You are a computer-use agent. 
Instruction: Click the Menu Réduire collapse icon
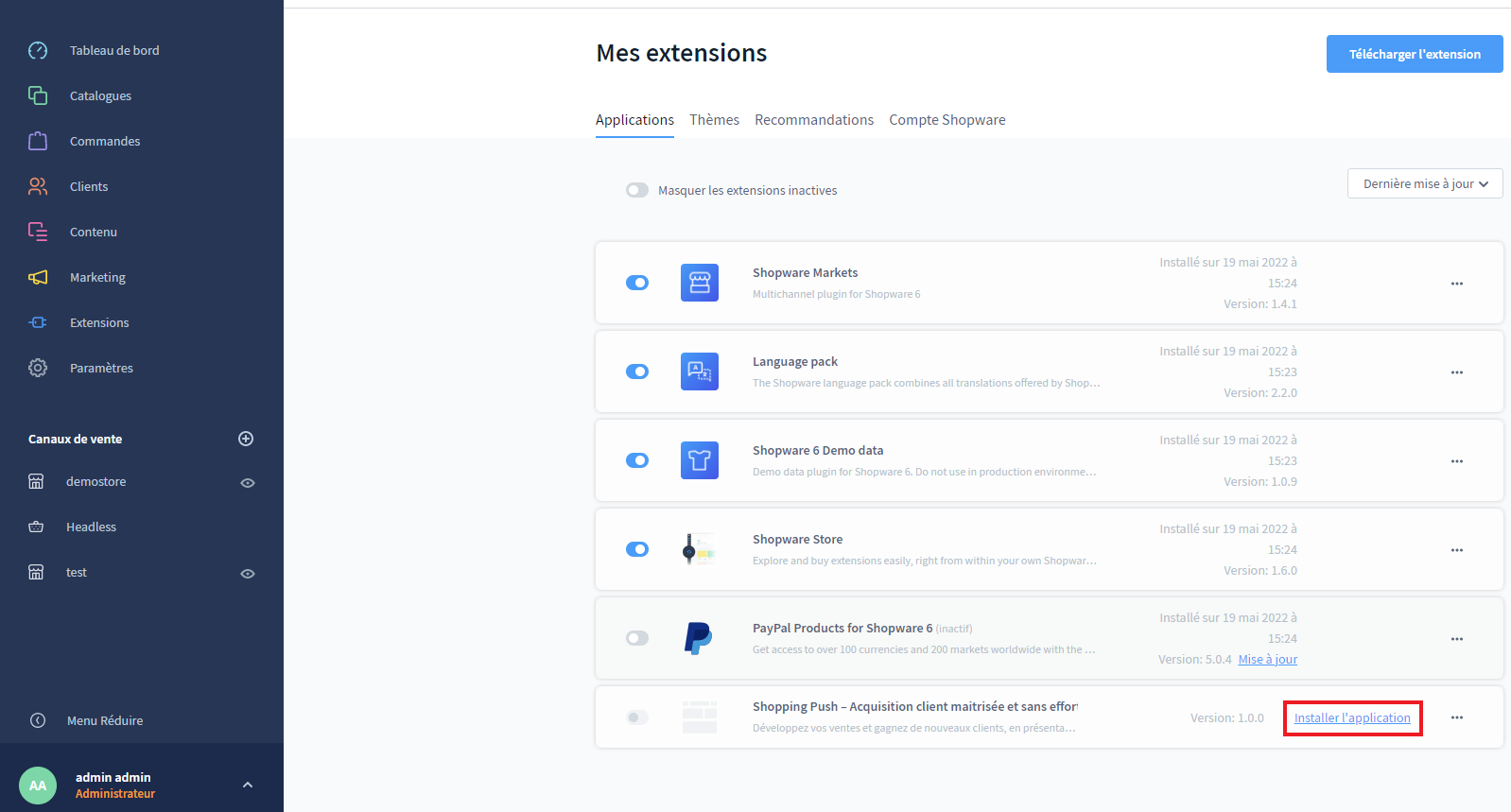pyautogui.click(x=38, y=720)
